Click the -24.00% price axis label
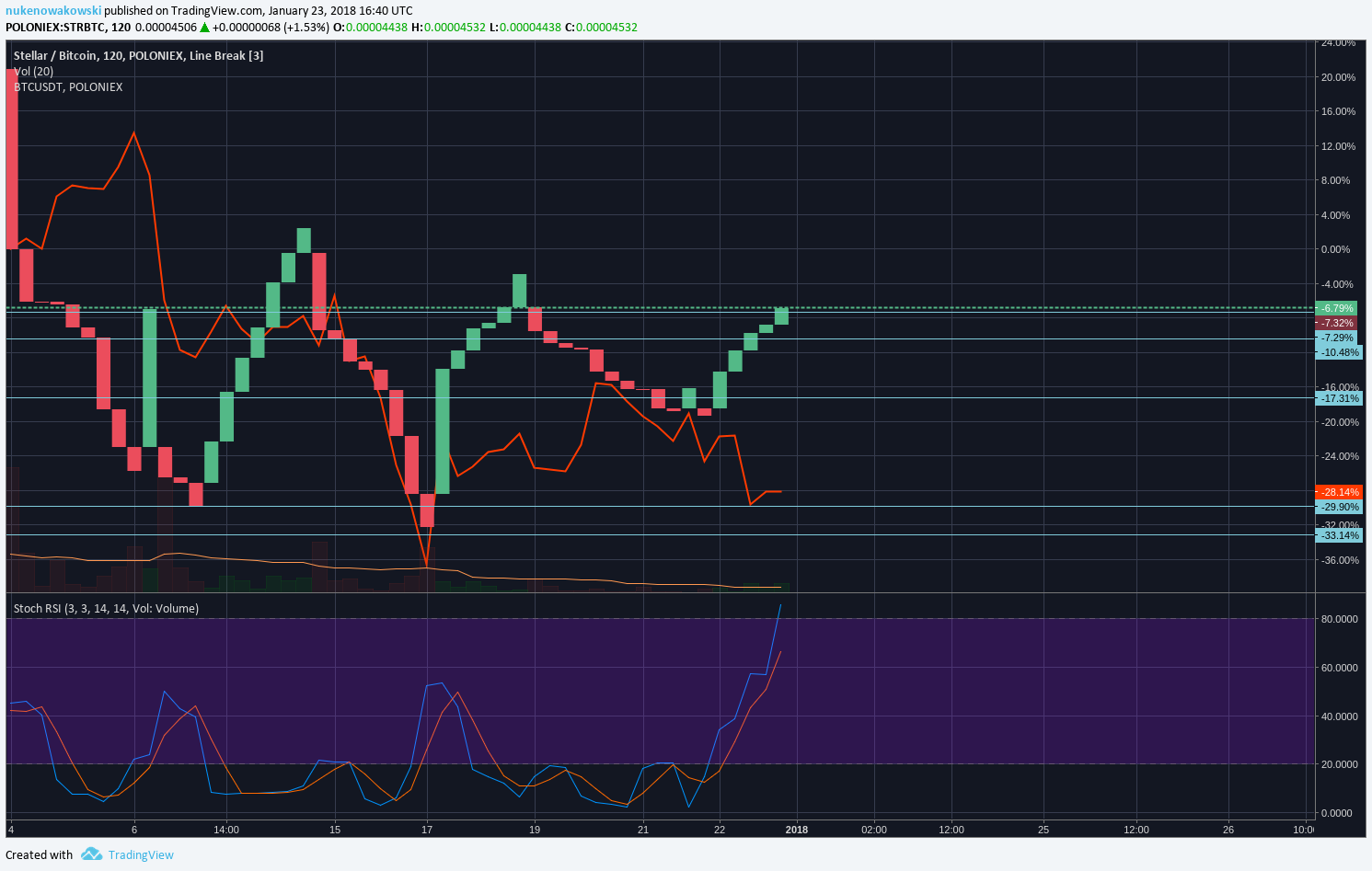This screenshot has height=871, width=1372. [x=1339, y=456]
